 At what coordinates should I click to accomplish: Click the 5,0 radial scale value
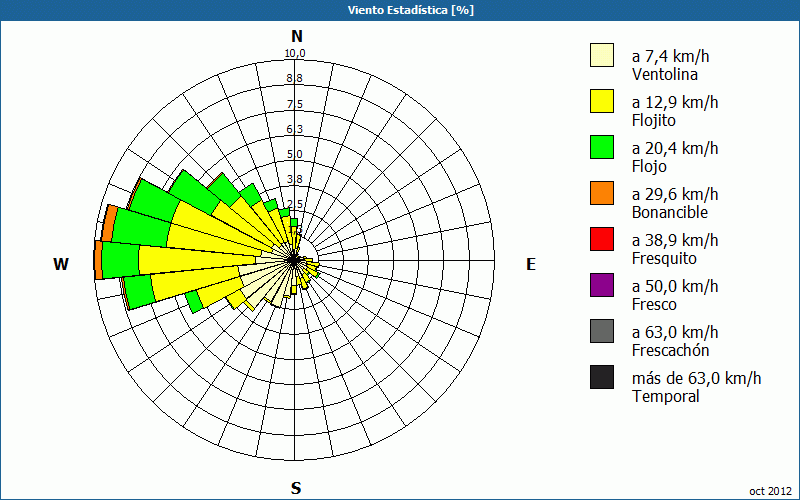point(294,154)
